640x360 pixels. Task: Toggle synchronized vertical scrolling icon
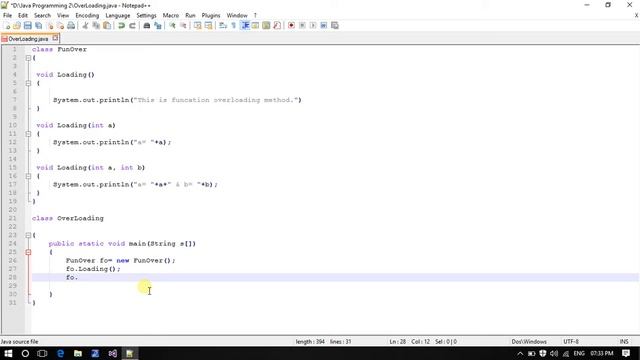click(198, 25)
